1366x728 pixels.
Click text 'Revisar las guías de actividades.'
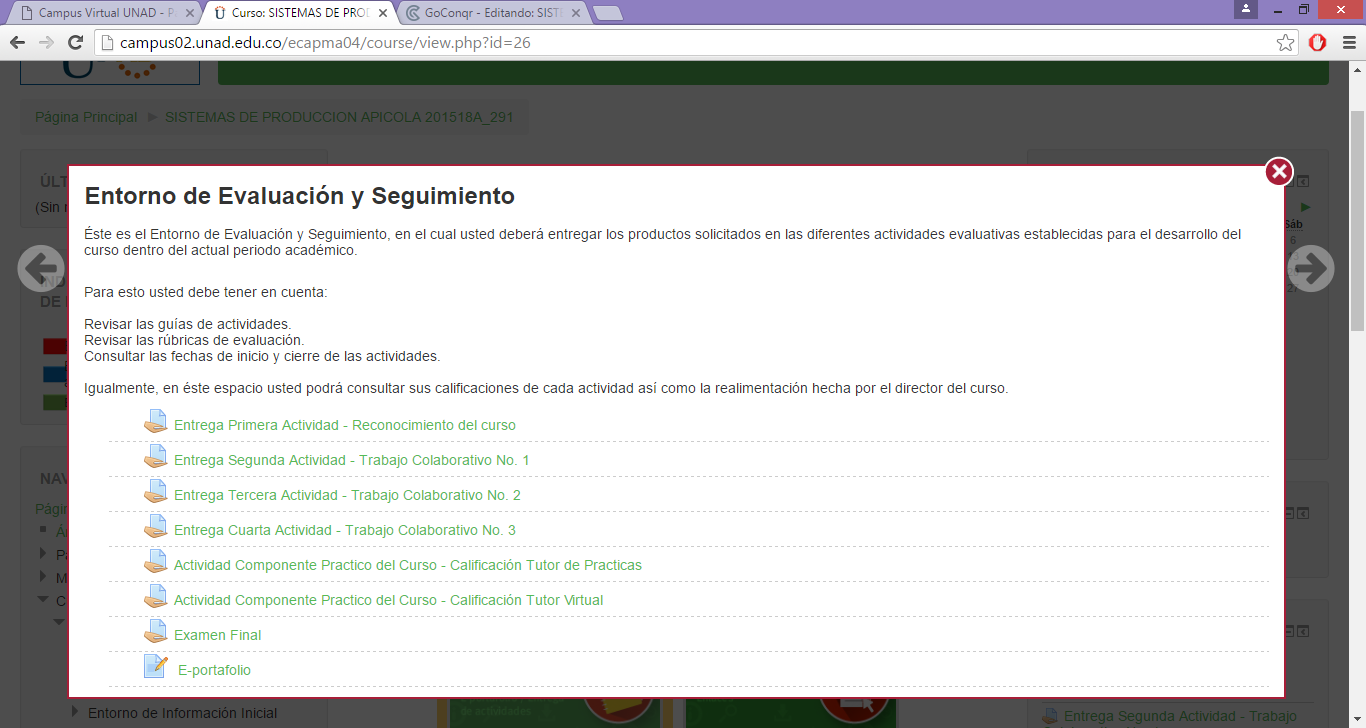tap(188, 324)
